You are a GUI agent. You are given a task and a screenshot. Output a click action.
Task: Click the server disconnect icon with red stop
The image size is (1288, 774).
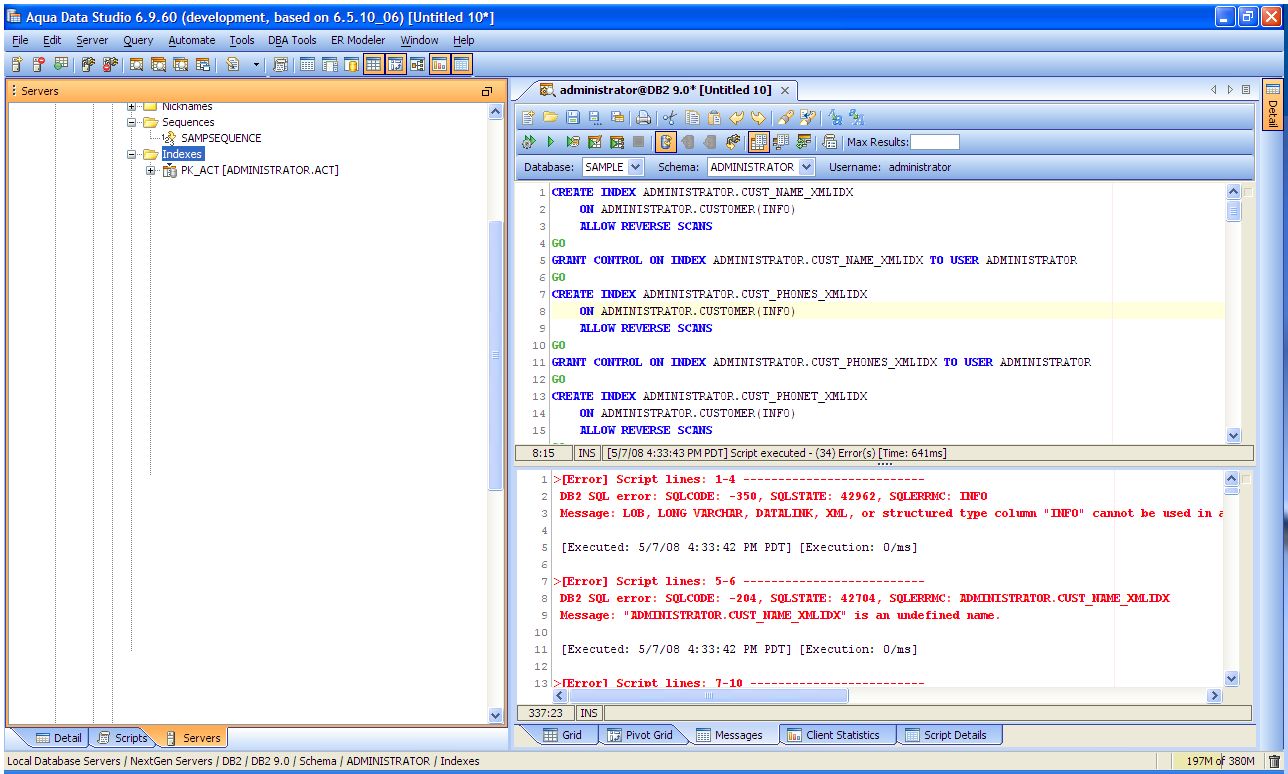[x=110, y=65]
